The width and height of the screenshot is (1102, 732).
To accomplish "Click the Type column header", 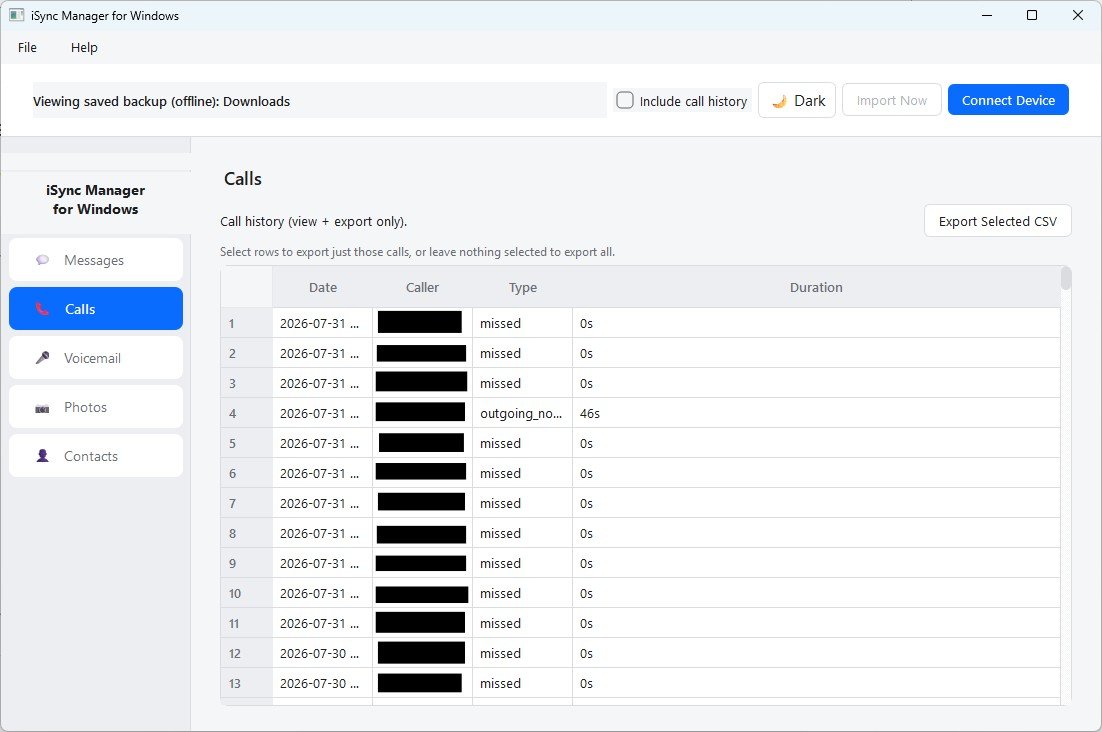I will point(522,287).
